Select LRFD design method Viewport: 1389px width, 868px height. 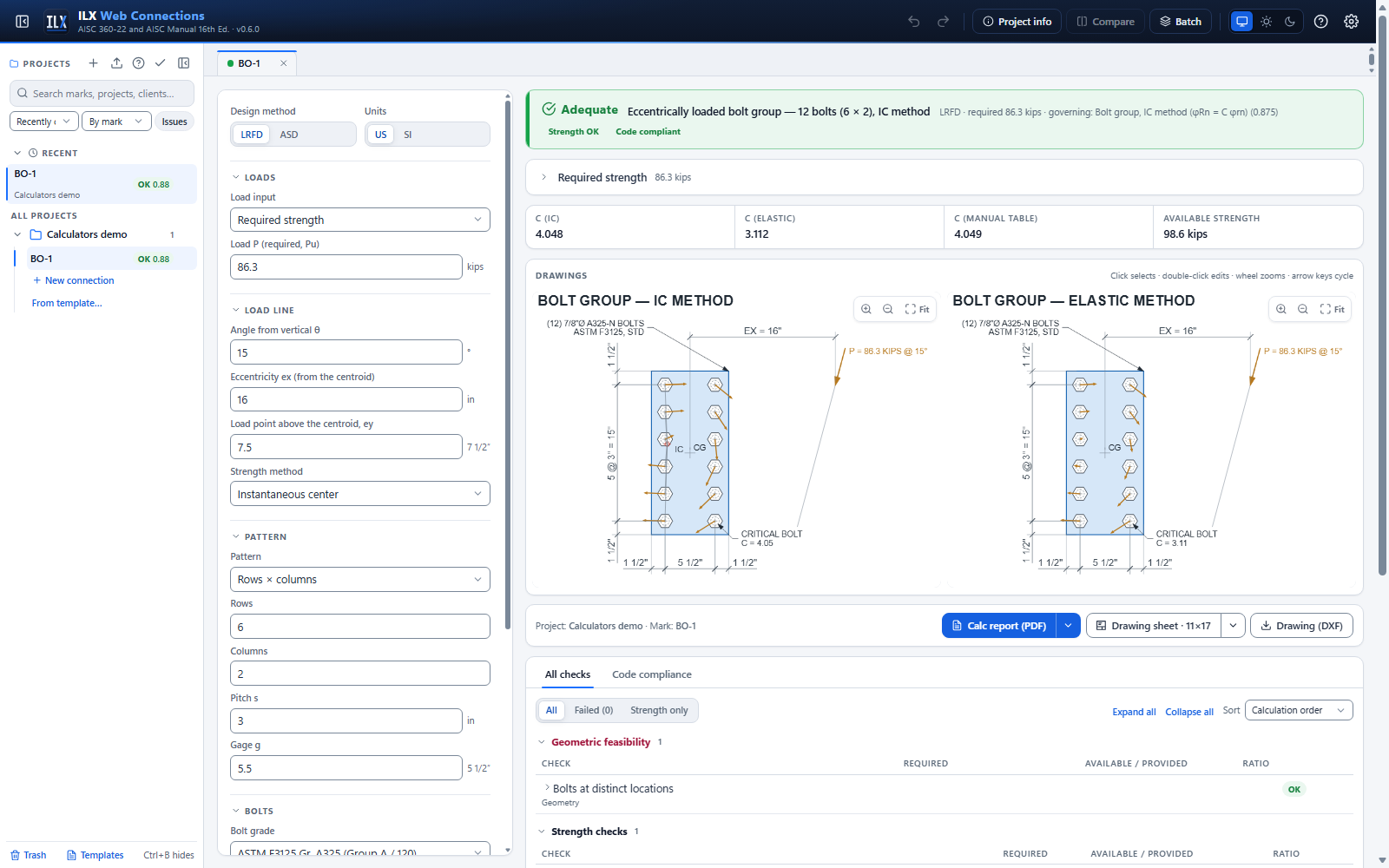tap(252, 135)
